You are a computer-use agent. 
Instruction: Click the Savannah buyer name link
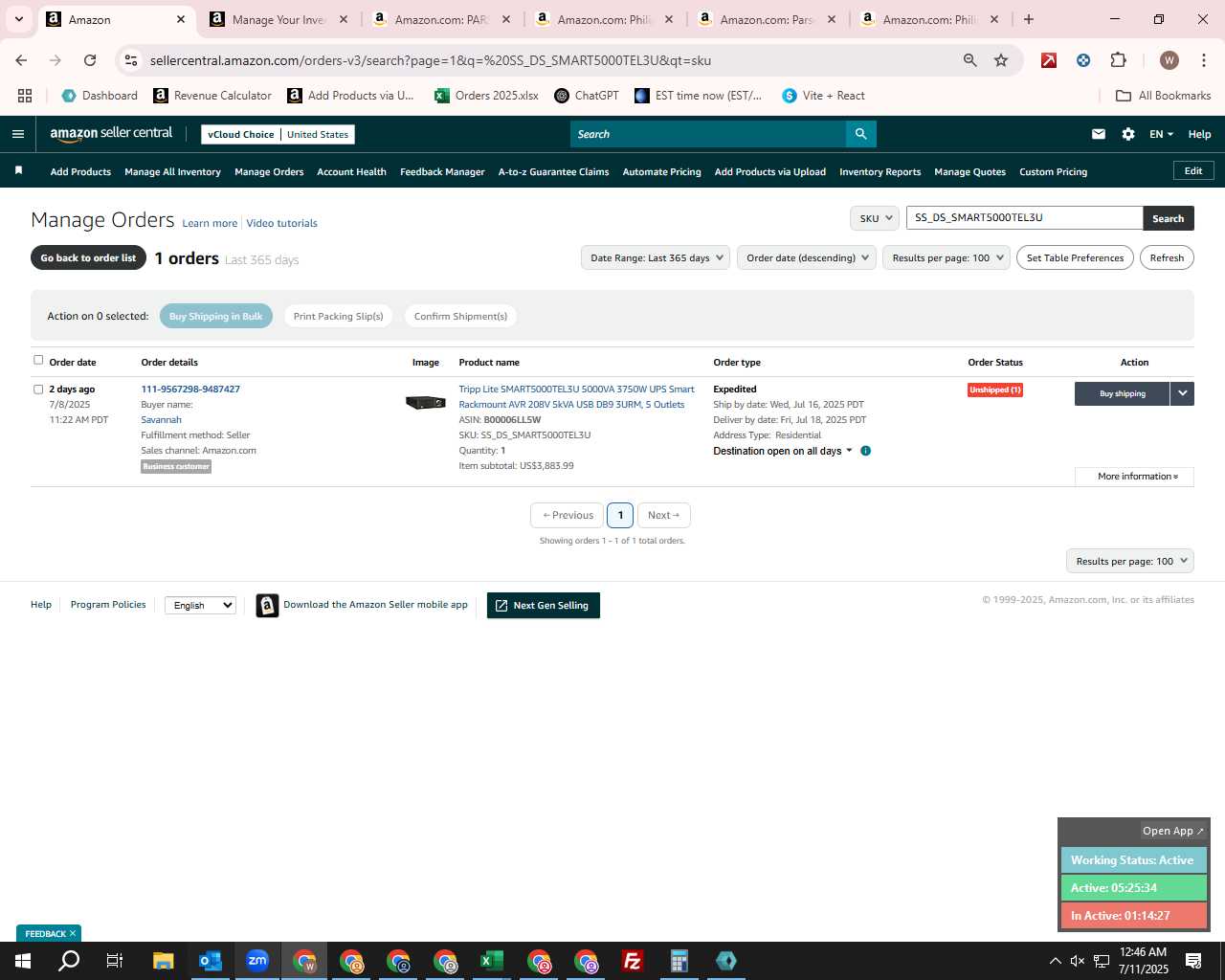pos(161,420)
